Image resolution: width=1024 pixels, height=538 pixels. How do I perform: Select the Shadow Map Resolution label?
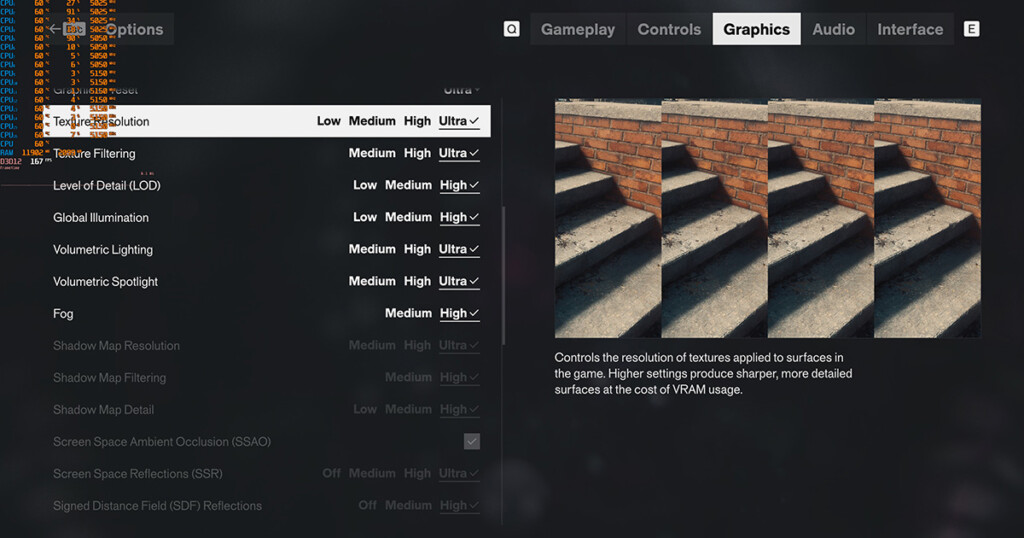tap(116, 345)
